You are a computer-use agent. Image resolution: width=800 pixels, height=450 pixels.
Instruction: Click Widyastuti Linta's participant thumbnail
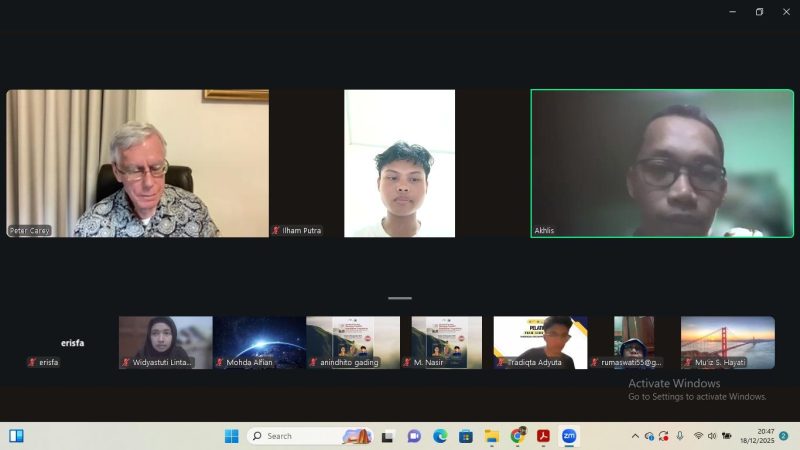pyautogui.click(x=165, y=342)
